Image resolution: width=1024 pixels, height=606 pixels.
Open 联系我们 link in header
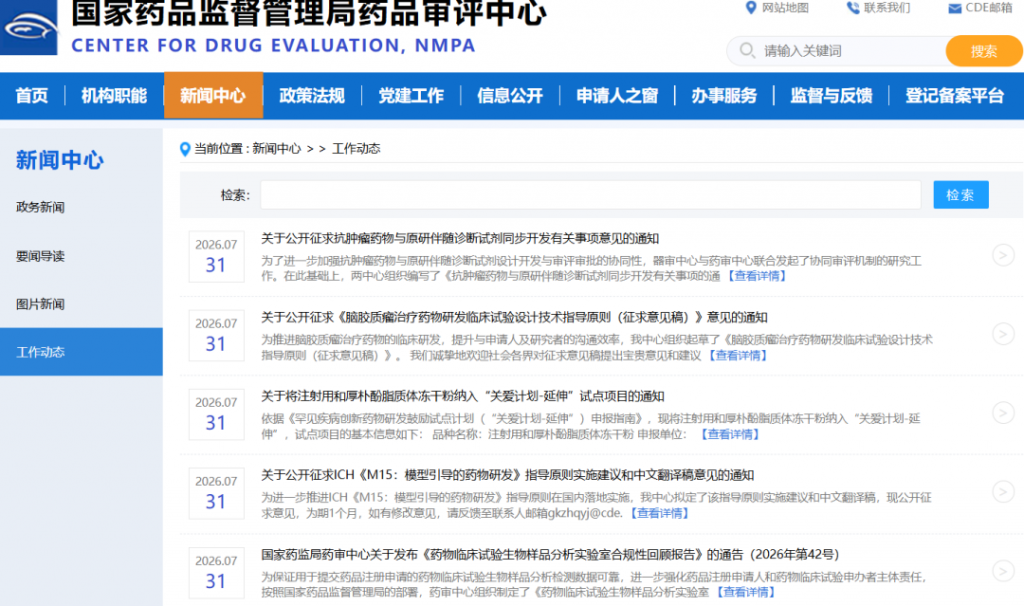click(x=886, y=8)
